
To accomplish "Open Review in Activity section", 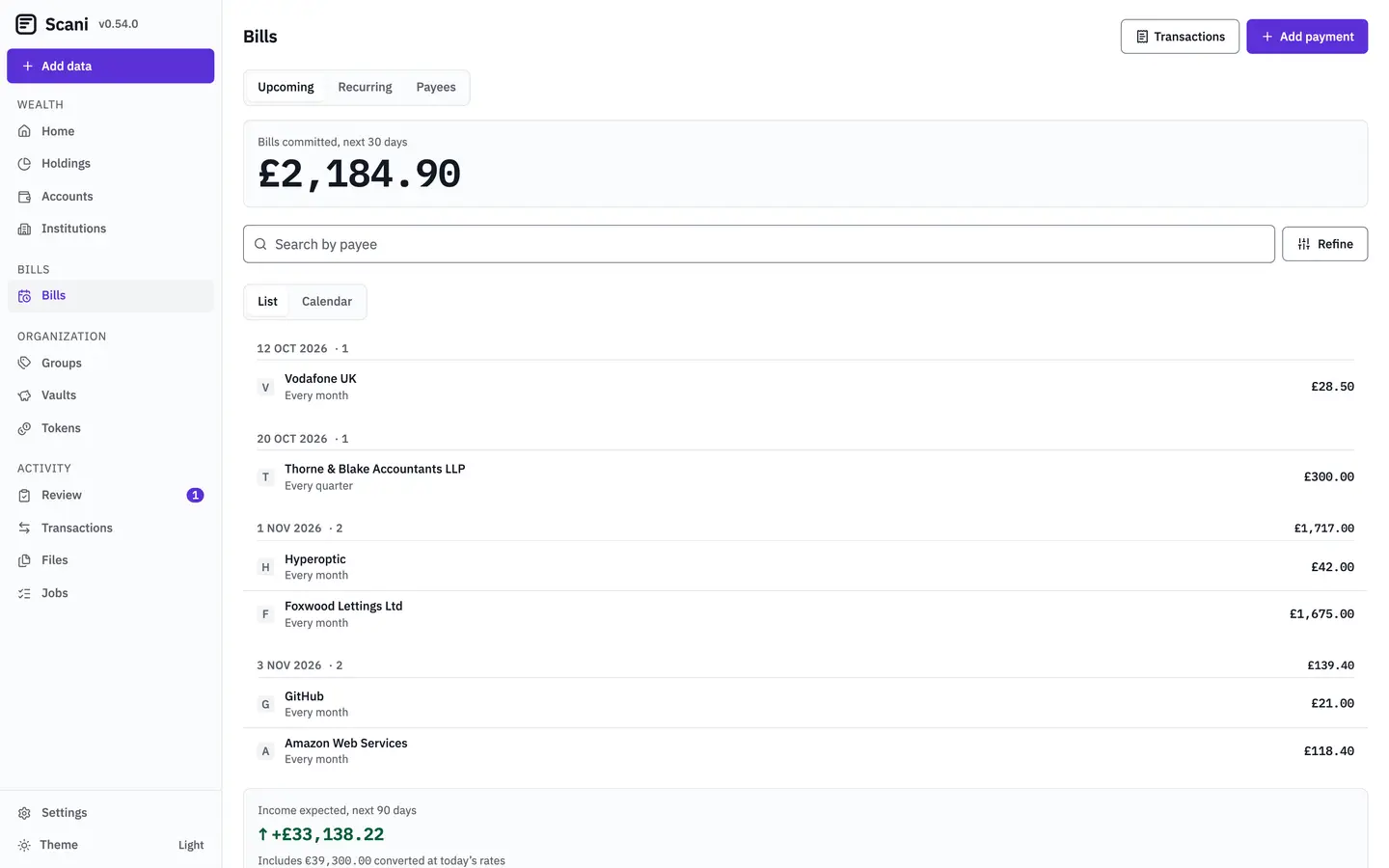I will coord(110,495).
